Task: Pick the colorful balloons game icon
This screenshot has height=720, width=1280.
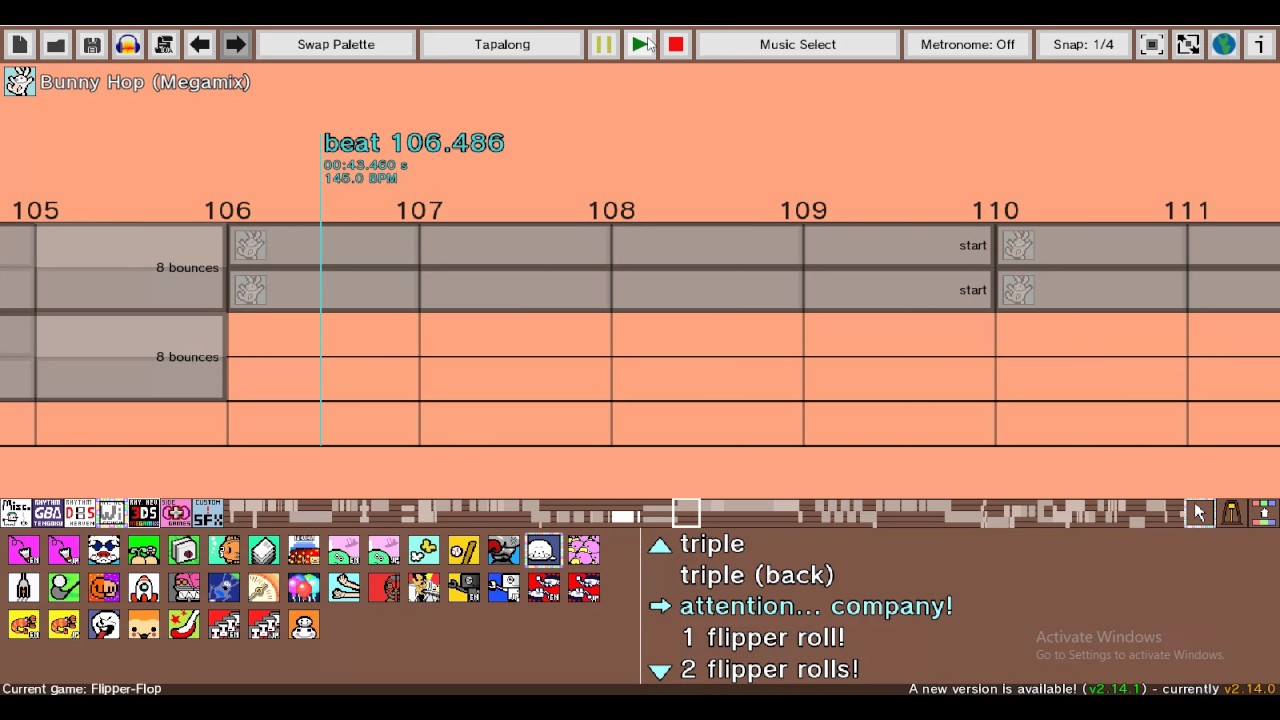Action: pos(304,587)
